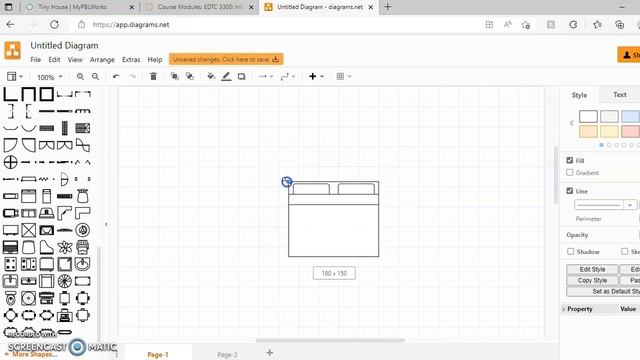The width and height of the screenshot is (640, 360).
Task: Select the square room outline shape
Action: pos(47,94)
